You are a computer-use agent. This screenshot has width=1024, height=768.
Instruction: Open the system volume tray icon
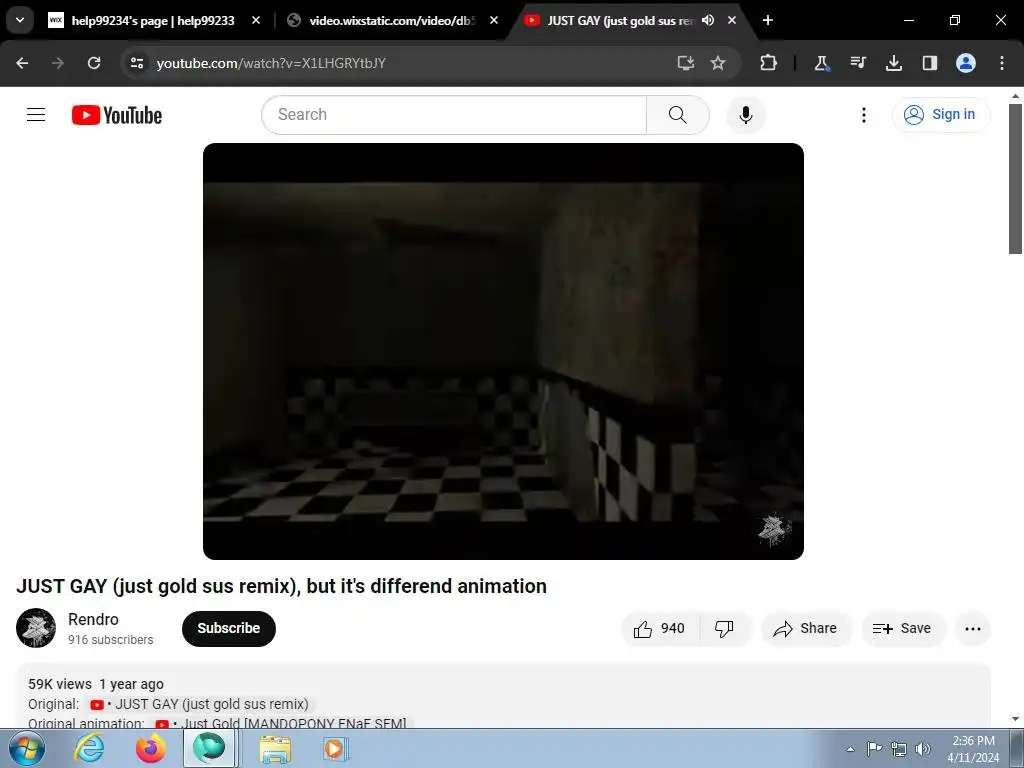point(923,749)
